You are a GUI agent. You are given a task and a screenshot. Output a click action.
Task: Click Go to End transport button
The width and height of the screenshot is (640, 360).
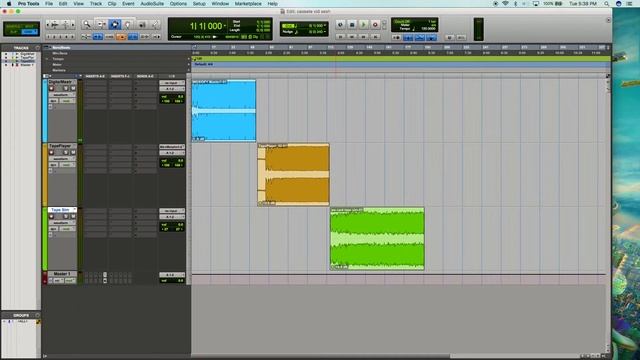coord(375,37)
